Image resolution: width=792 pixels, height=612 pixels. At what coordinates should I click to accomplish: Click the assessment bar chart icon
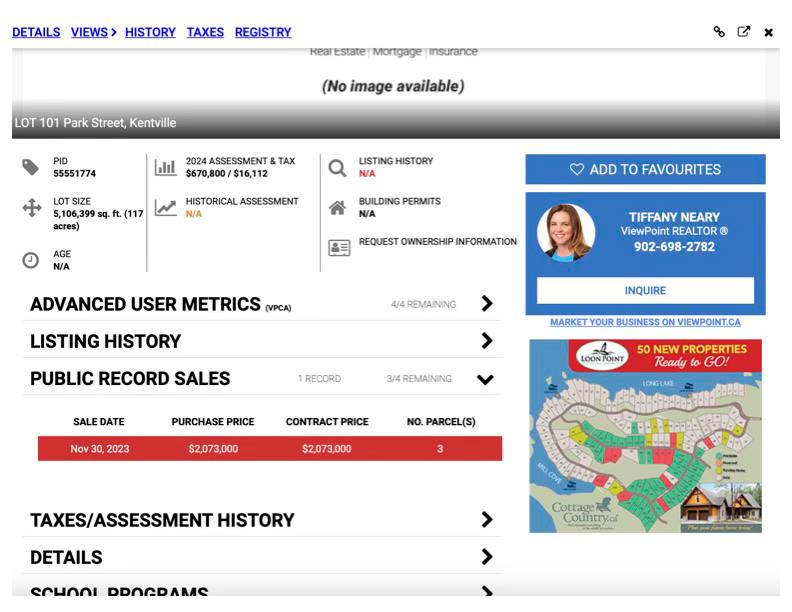click(166, 167)
